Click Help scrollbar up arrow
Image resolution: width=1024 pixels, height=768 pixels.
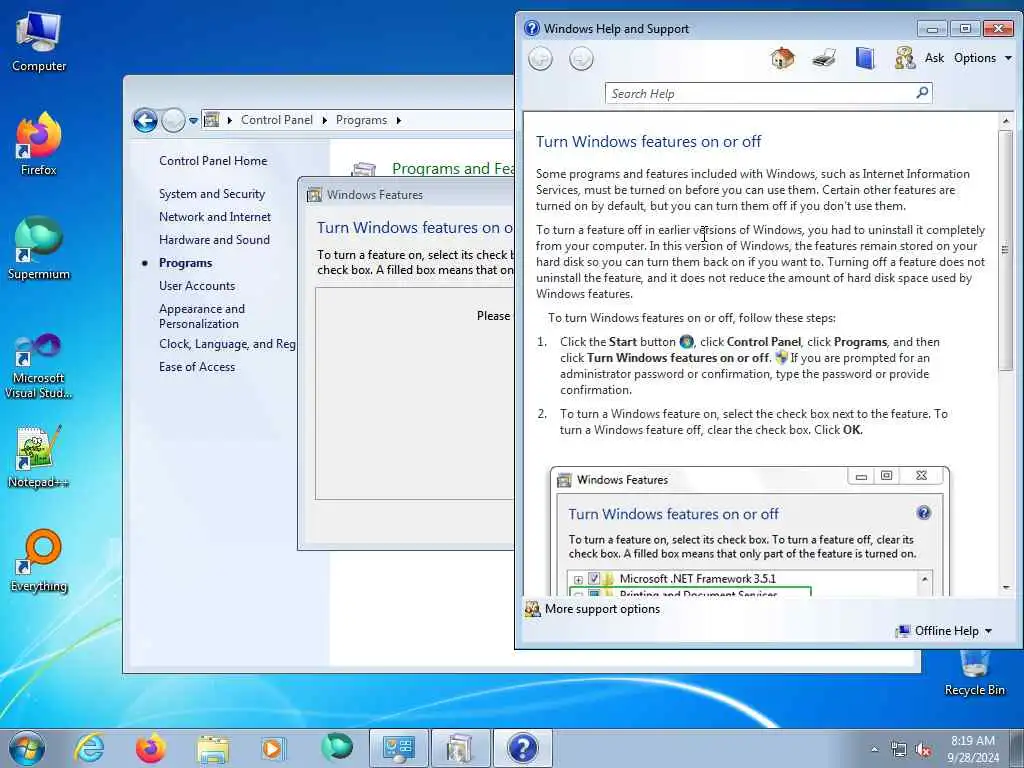click(1005, 120)
